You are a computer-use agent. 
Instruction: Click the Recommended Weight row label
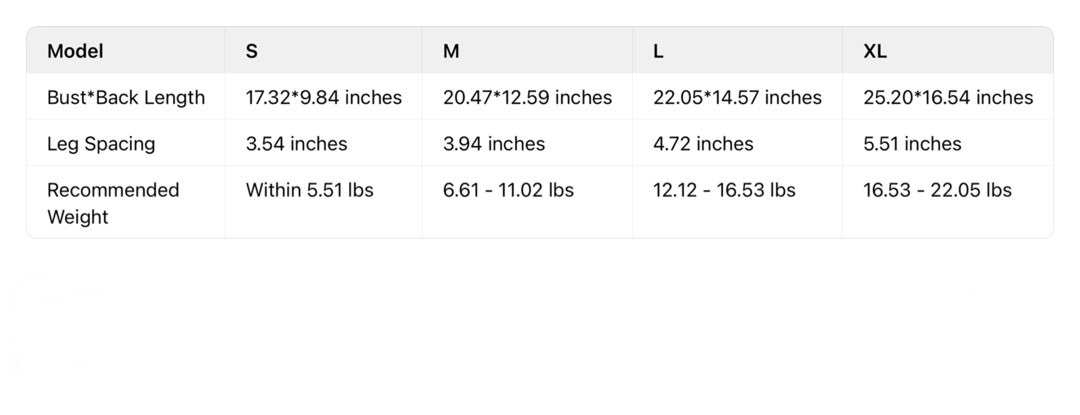(x=113, y=203)
